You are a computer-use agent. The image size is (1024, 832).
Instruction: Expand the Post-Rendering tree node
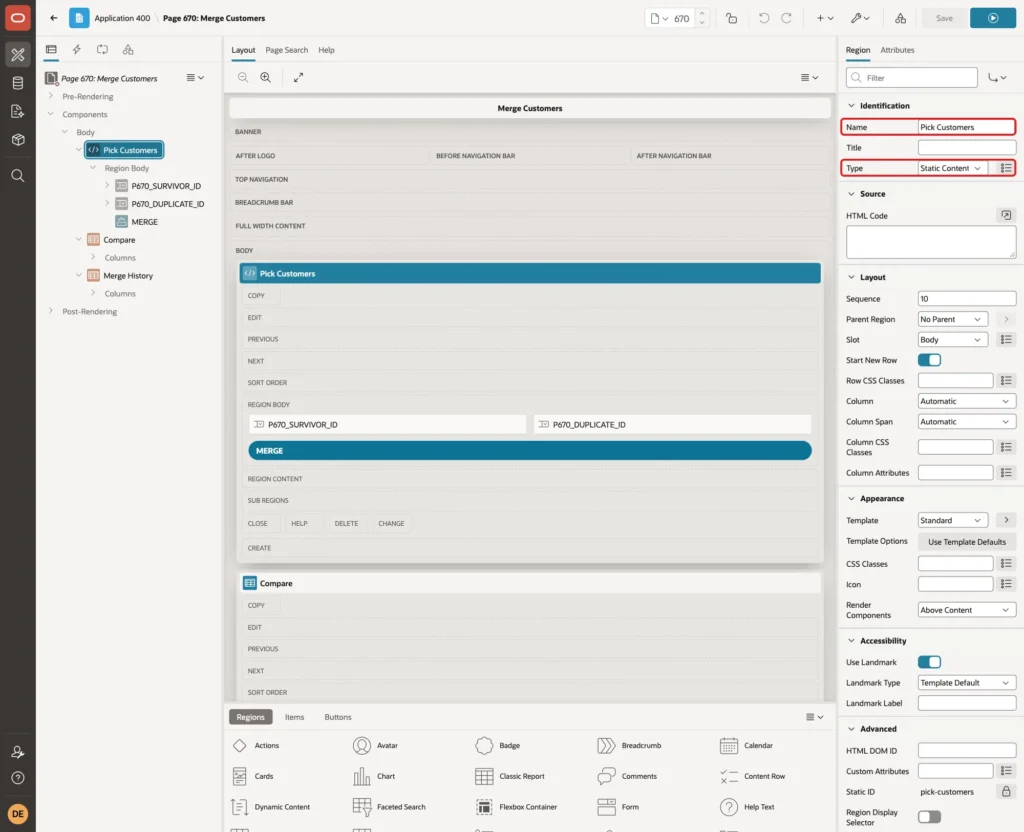(51, 312)
